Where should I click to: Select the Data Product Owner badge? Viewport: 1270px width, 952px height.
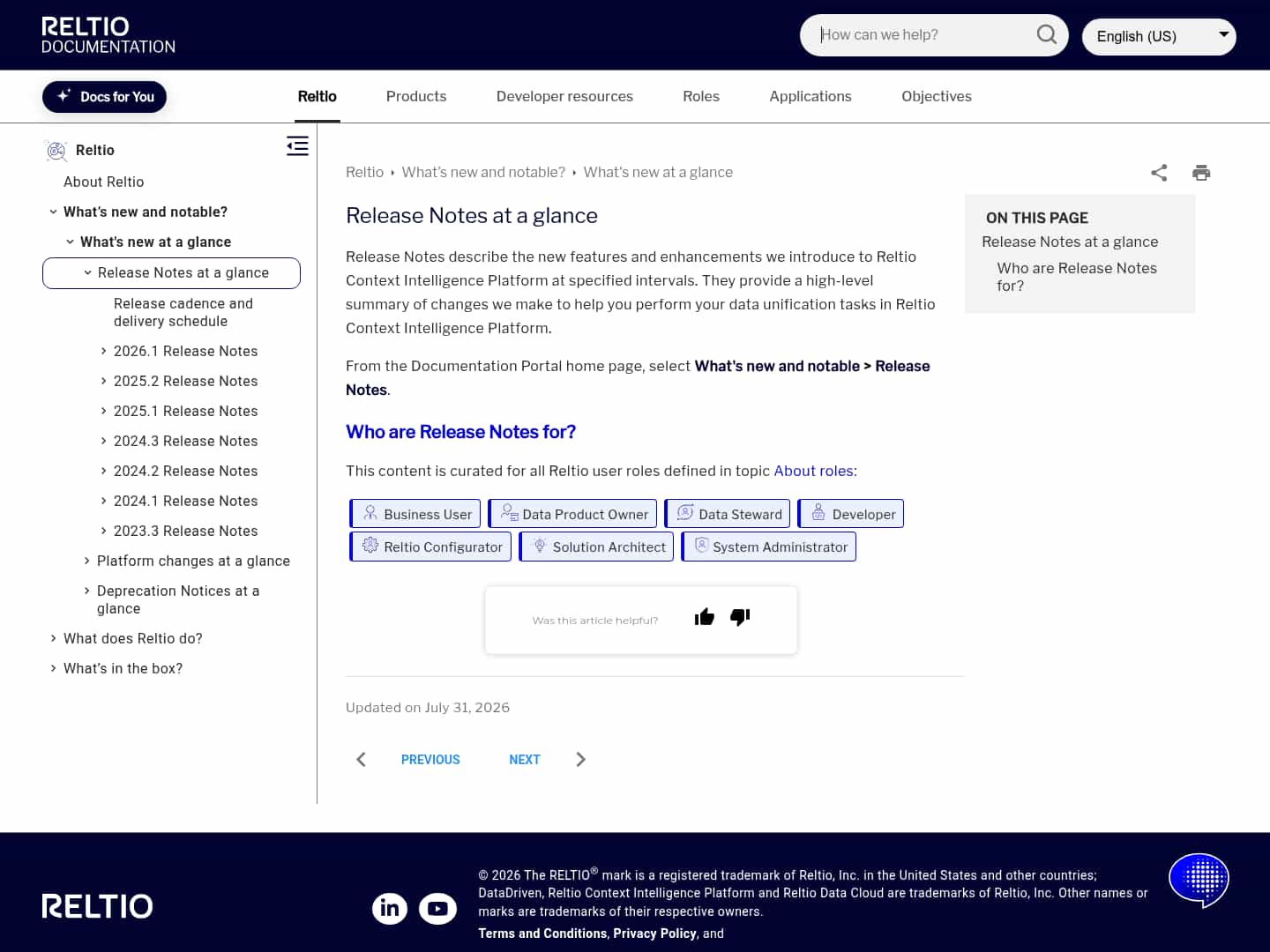(x=572, y=514)
